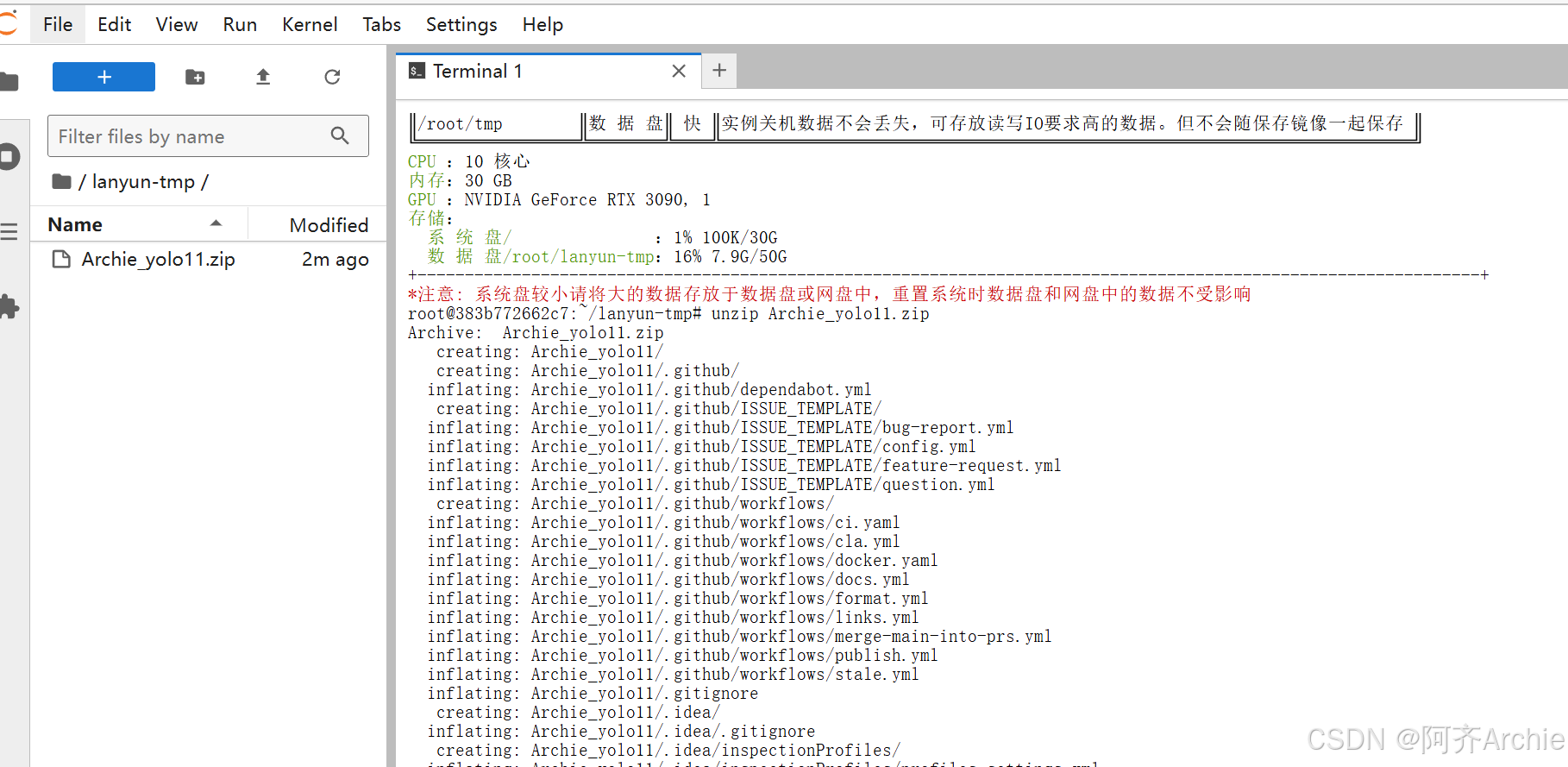Open the Running Terminals and Kernels sidebar
The image size is (1568, 767).
coord(9,157)
